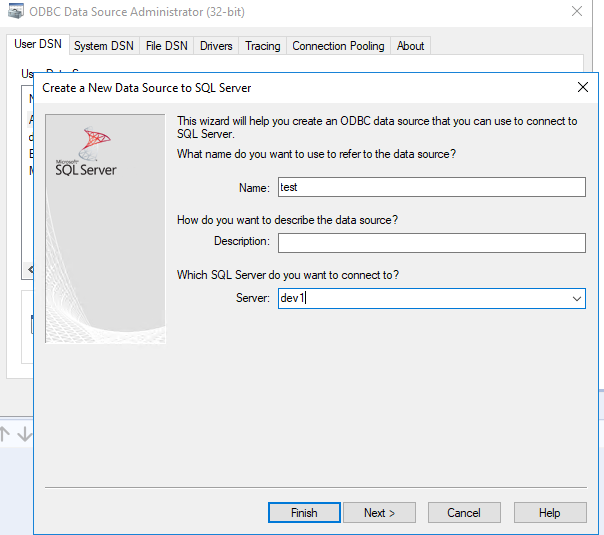
Task: Open the Tracing tab
Action: click(x=263, y=46)
